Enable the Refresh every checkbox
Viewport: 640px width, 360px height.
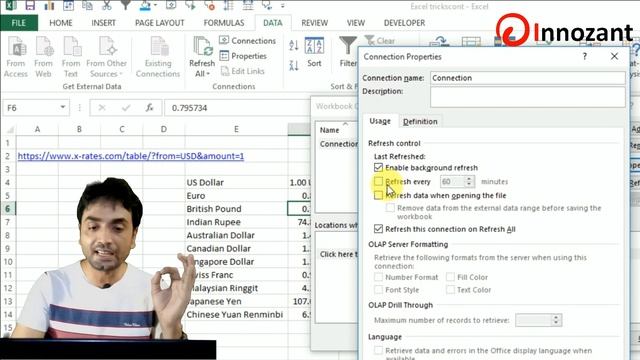pyautogui.click(x=378, y=181)
